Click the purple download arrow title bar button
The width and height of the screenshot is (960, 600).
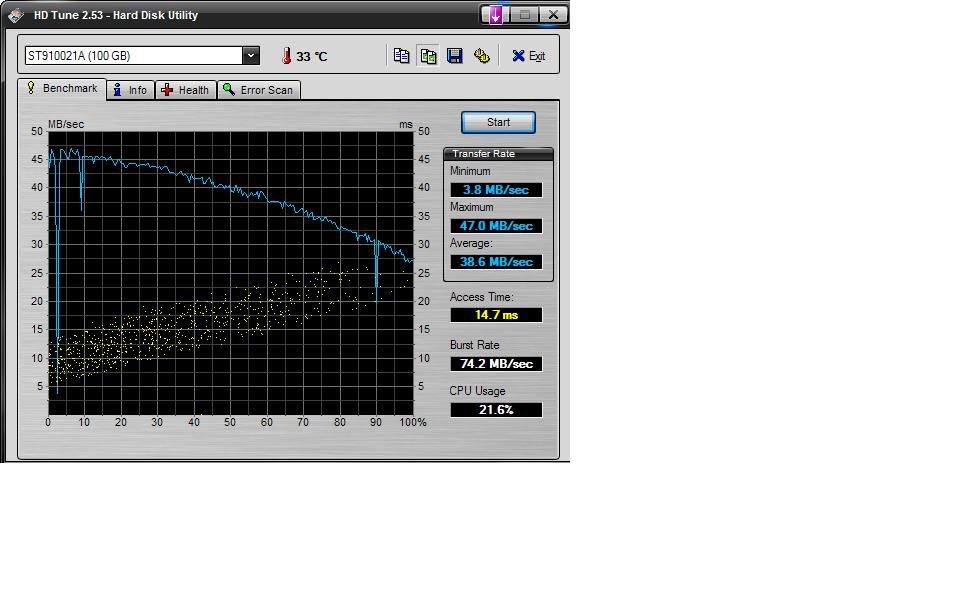point(495,14)
